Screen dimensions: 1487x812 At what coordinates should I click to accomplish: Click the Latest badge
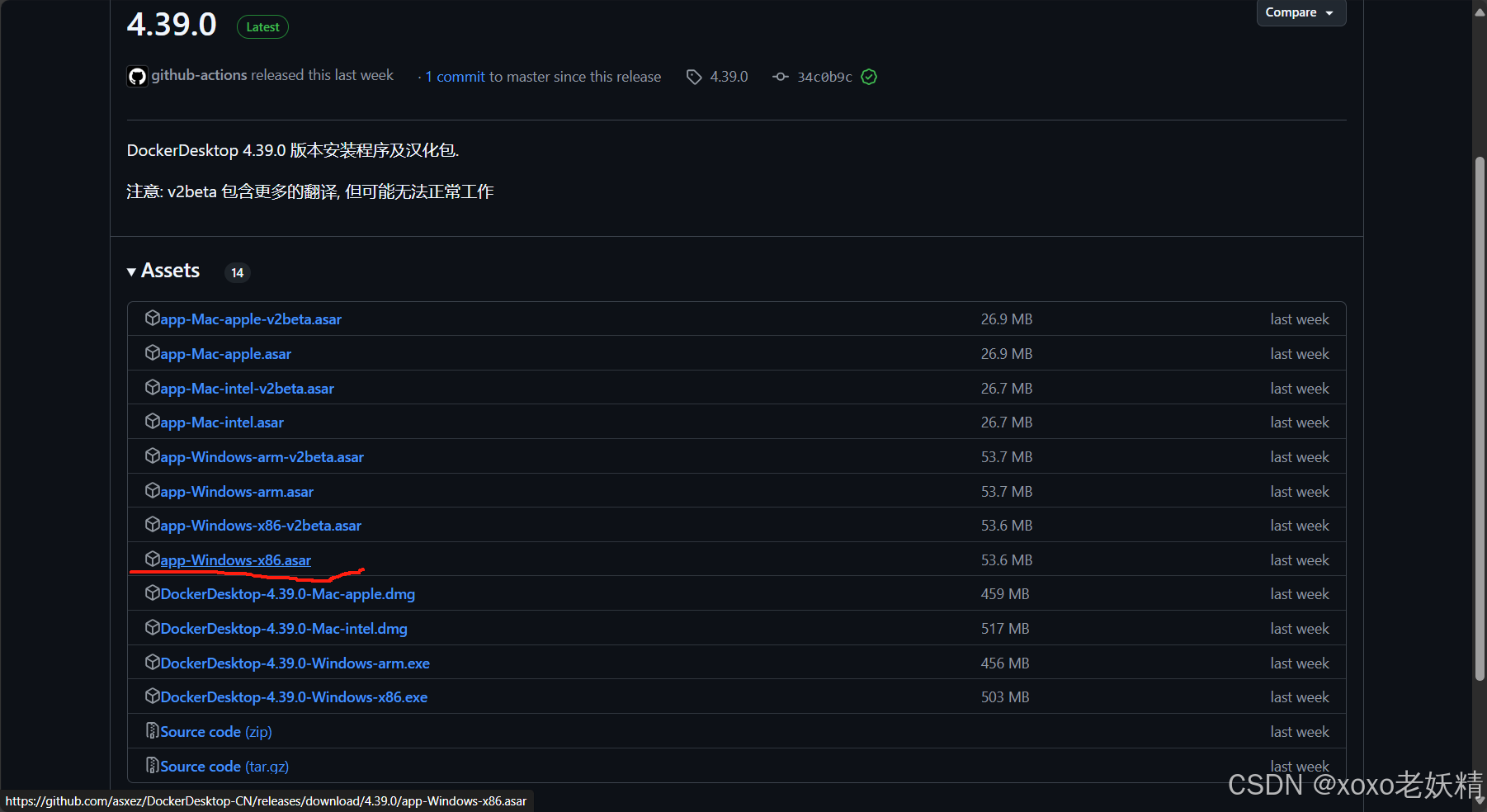pyautogui.click(x=262, y=27)
